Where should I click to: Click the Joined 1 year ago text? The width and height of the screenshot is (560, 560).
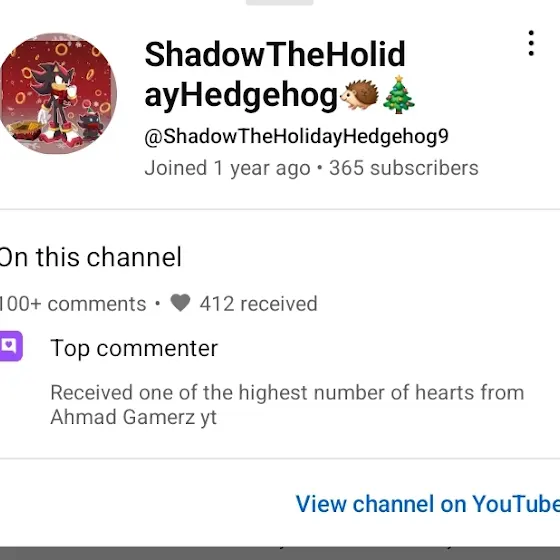click(227, 168)
